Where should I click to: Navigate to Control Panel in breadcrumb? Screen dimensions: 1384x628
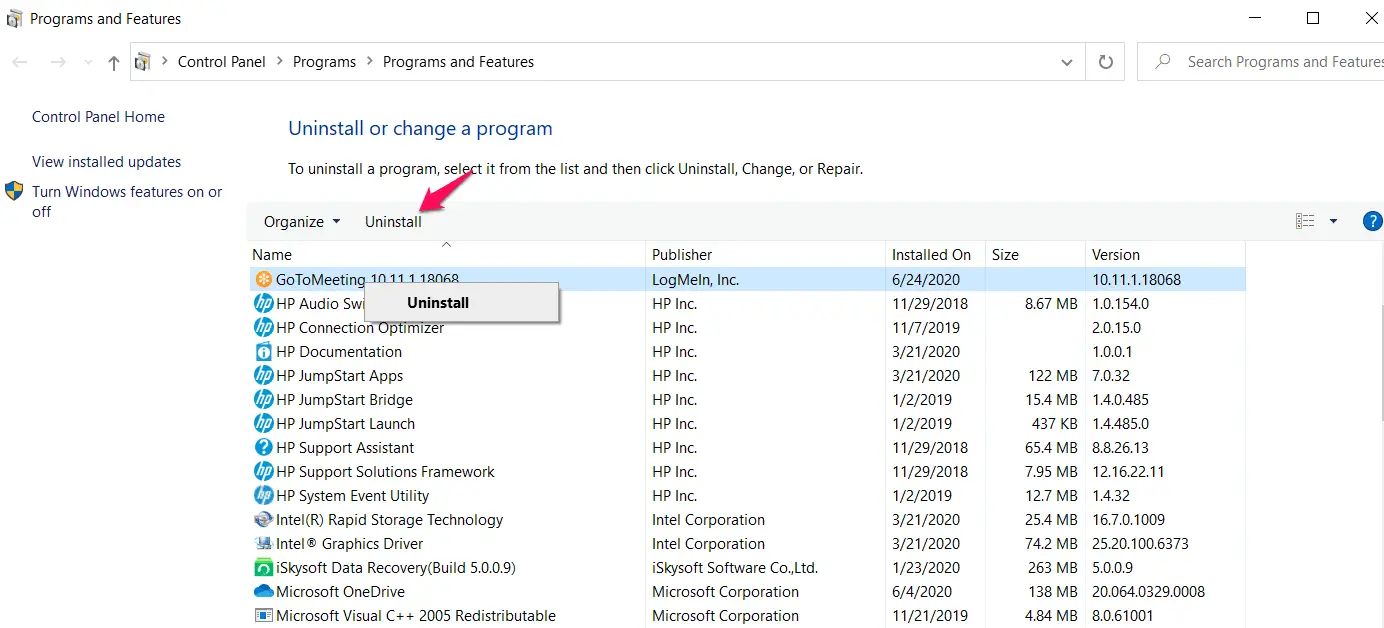222,62
